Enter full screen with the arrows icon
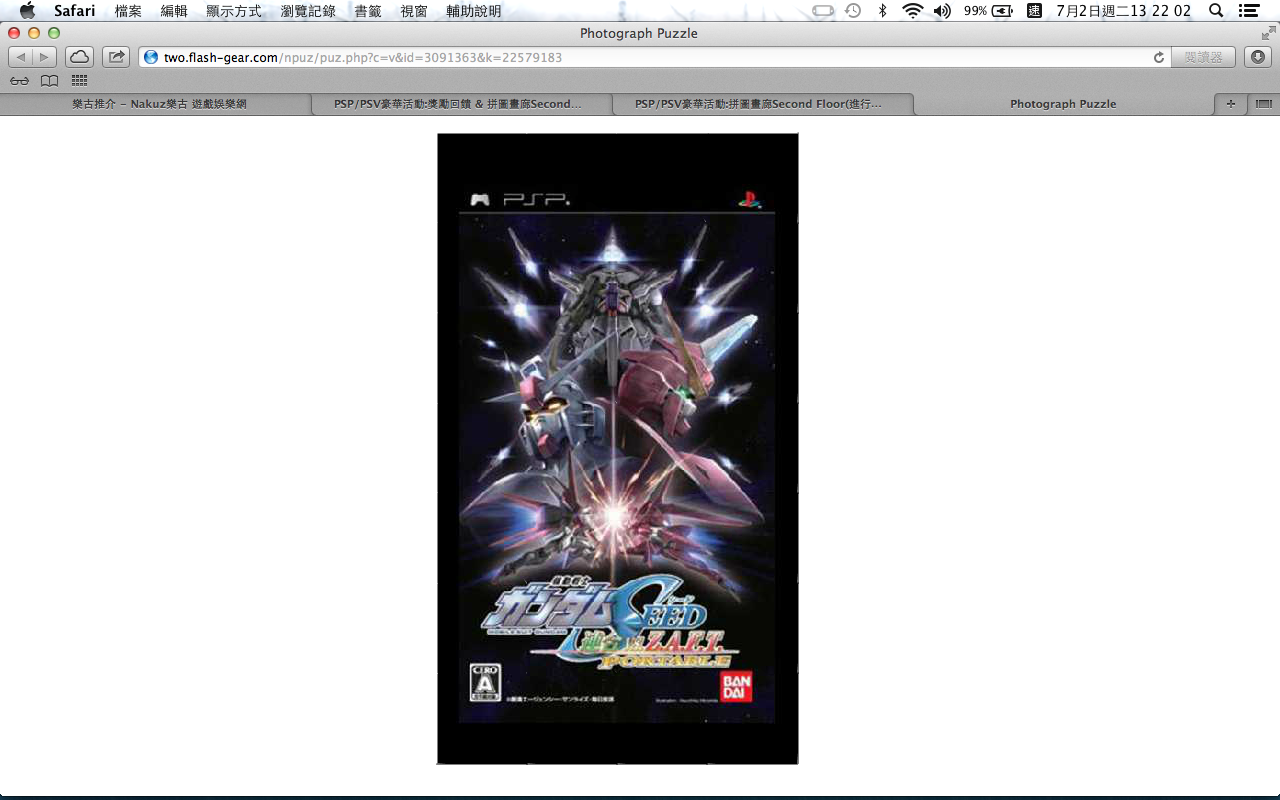 [x=1268, y=33]
